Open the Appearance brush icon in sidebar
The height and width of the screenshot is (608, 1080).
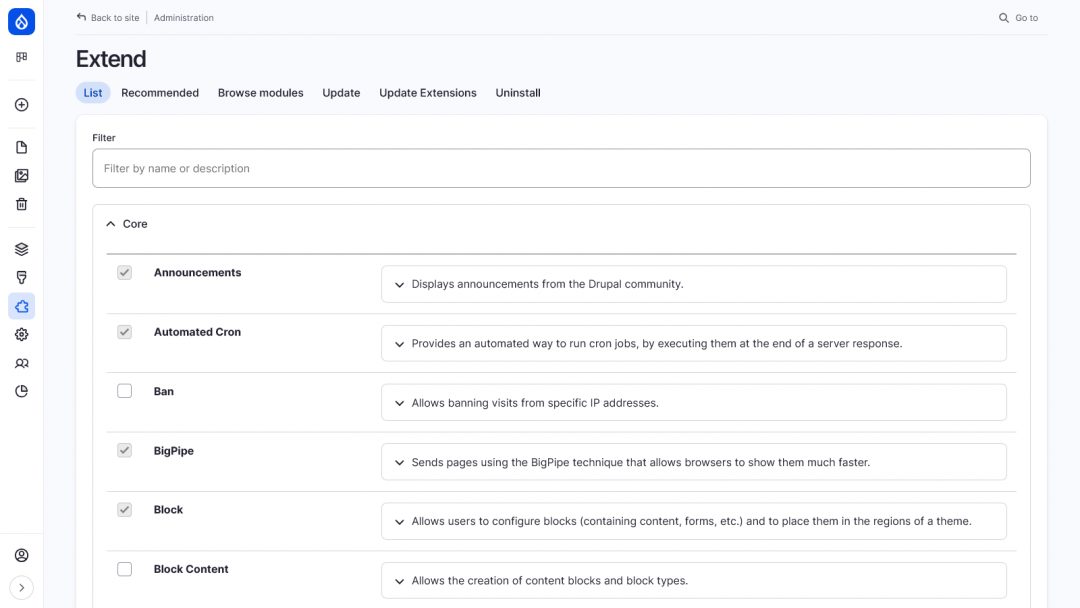click(x=21, y=277)
